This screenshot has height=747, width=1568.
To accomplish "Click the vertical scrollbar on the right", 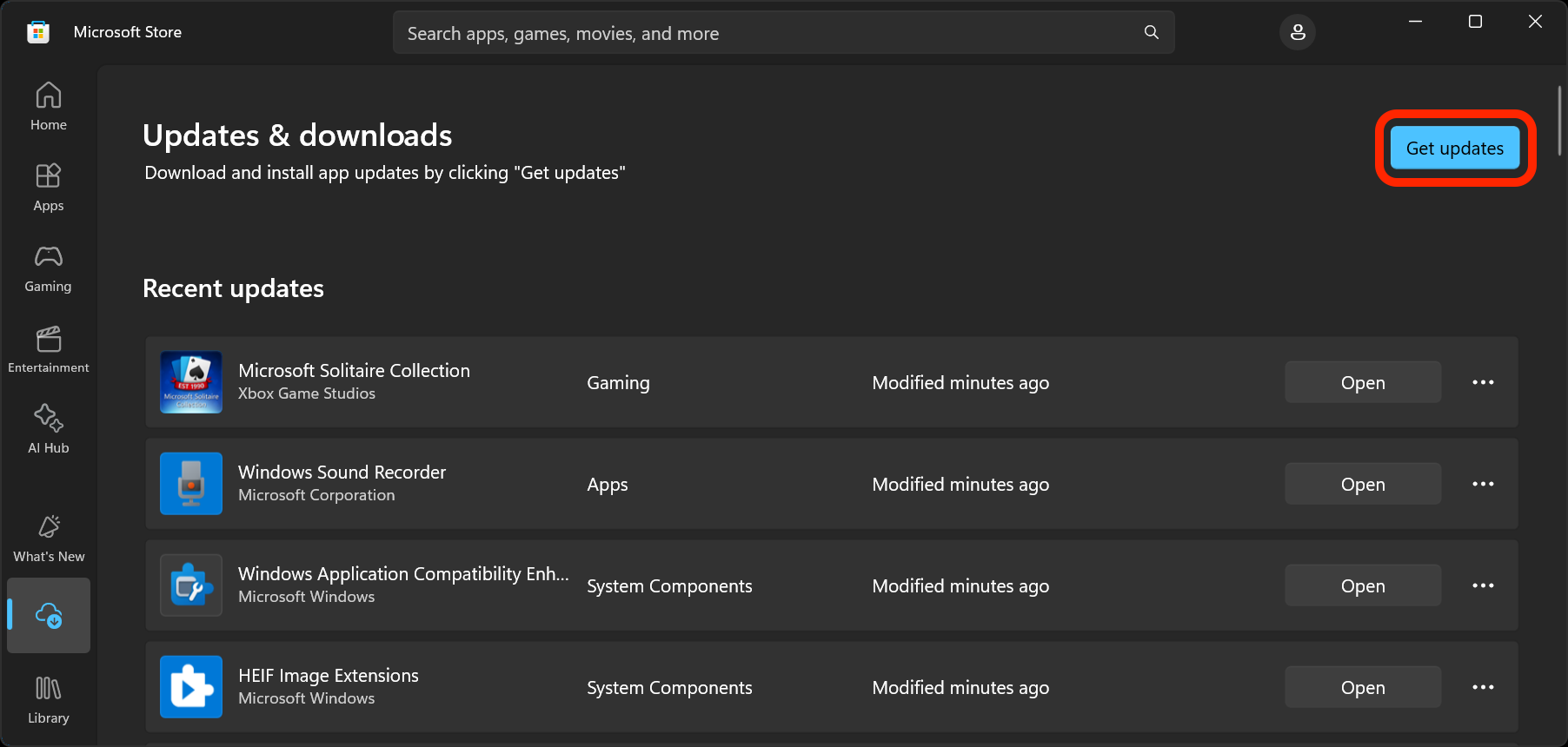I will [1559, 120].
